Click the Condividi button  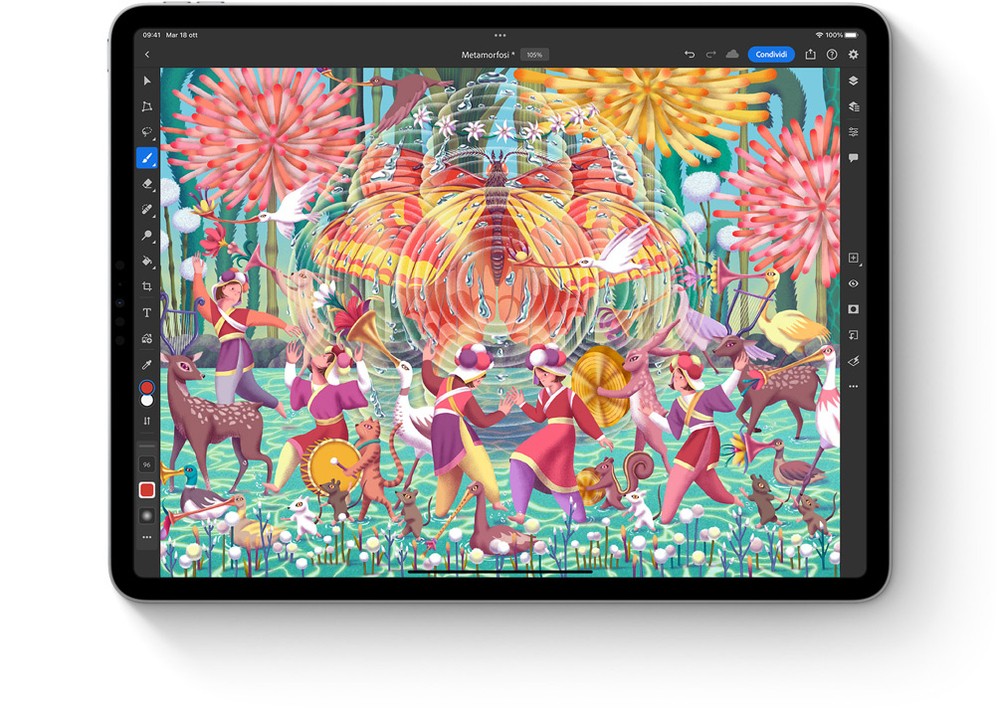pos(771,55)
